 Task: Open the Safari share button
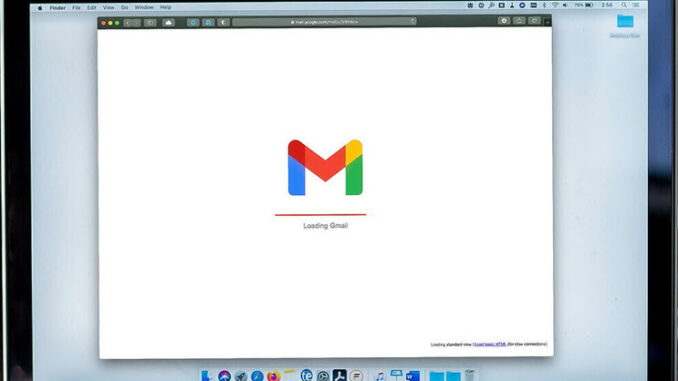519,21
